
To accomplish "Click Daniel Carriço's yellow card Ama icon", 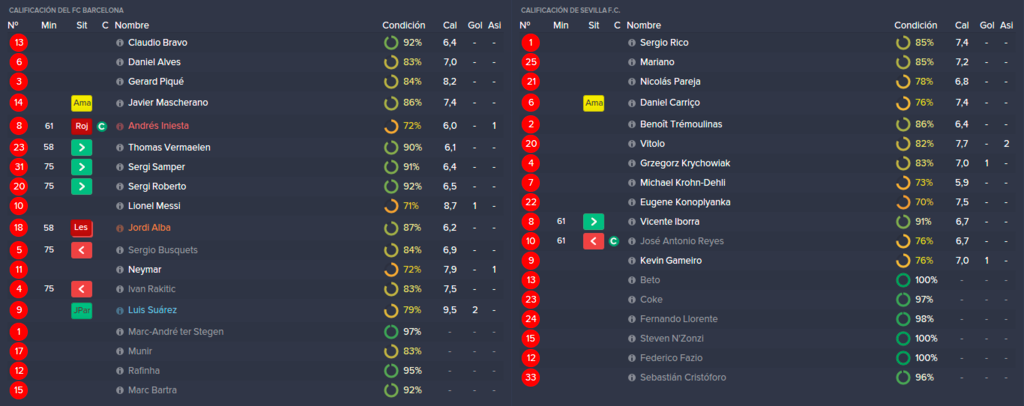I will click(594, 103).
